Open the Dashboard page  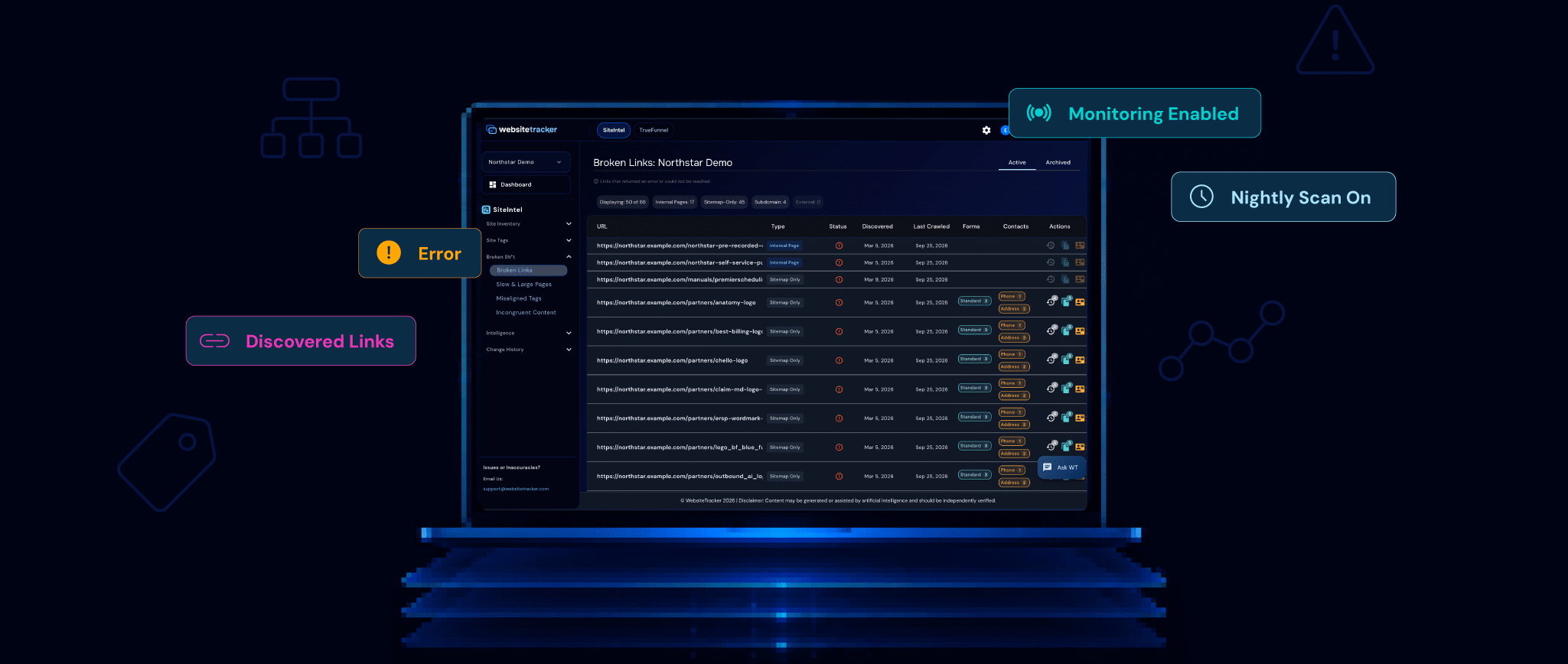tap(526, 184)
